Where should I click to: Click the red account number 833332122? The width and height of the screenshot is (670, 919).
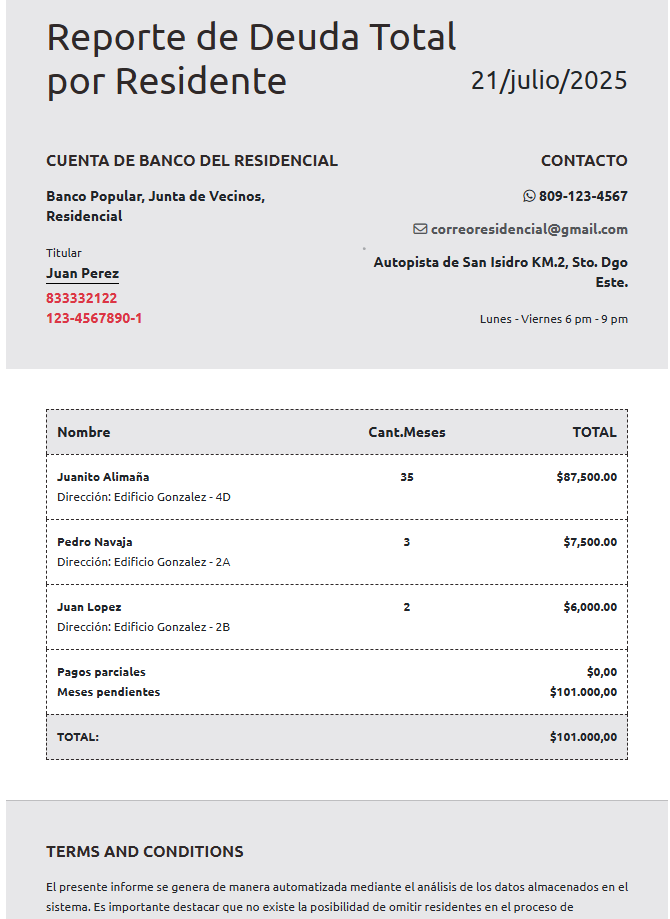click(81, 298)
